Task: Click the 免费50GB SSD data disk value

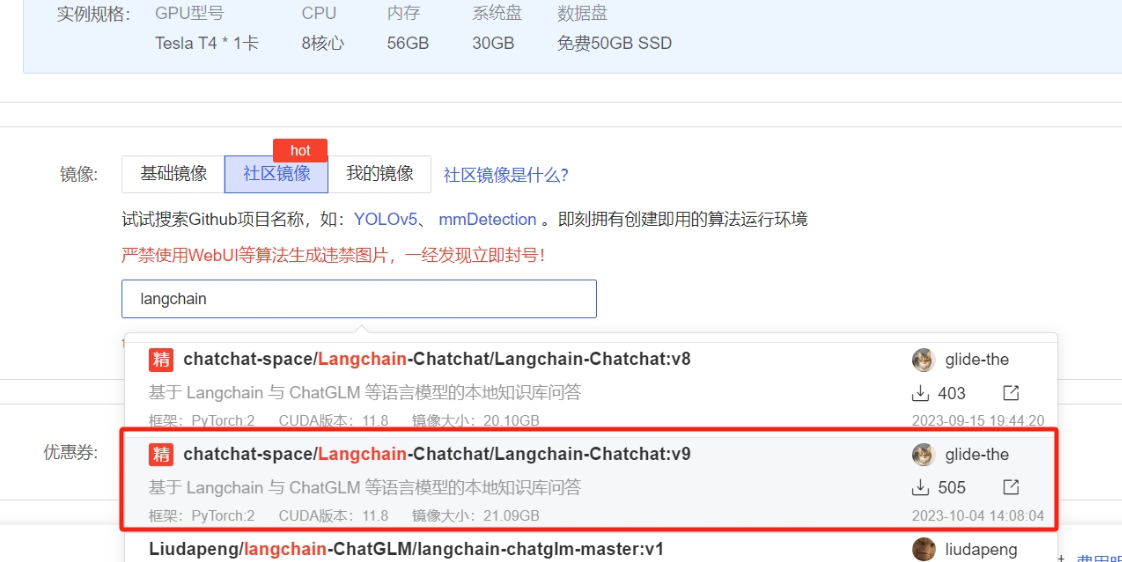Action: 615,44
